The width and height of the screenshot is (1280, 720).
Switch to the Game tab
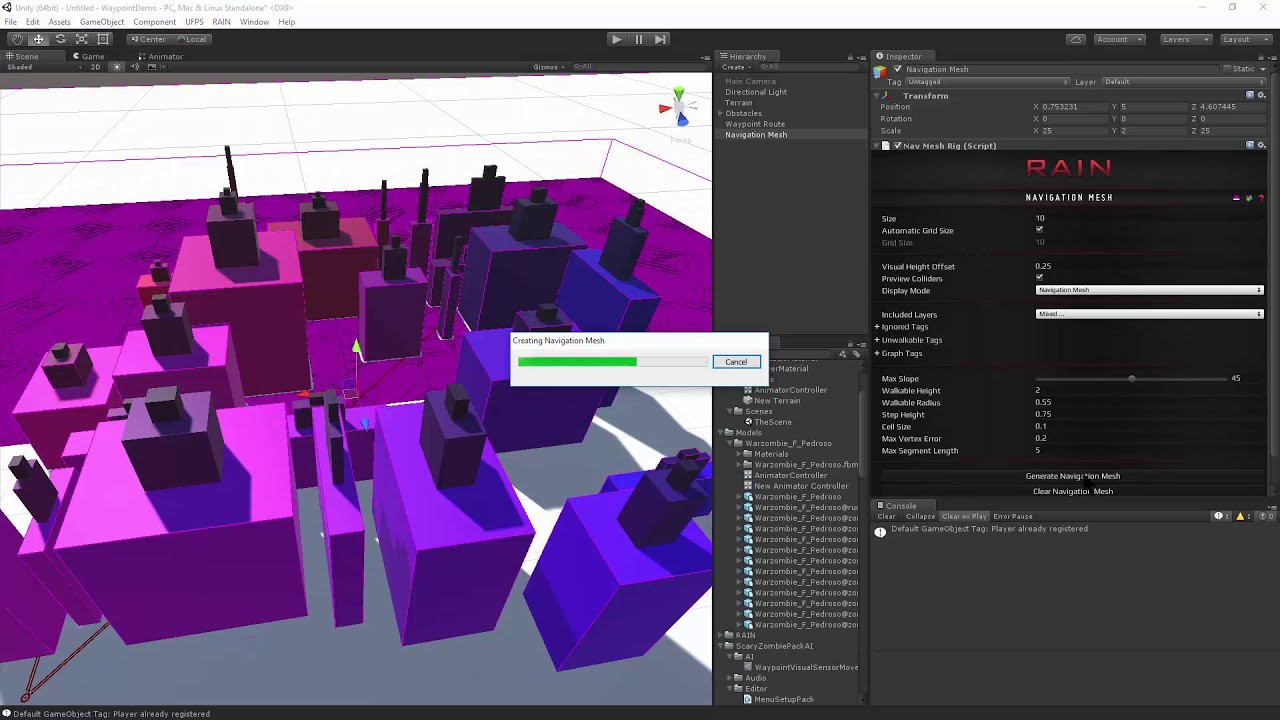(x=88, y=56)
